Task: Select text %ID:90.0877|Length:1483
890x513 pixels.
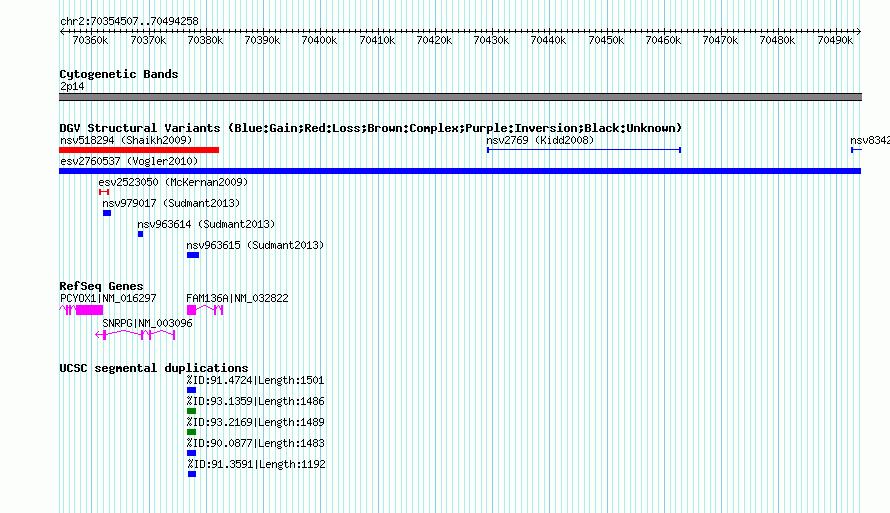Action: [x=255, y=443]
